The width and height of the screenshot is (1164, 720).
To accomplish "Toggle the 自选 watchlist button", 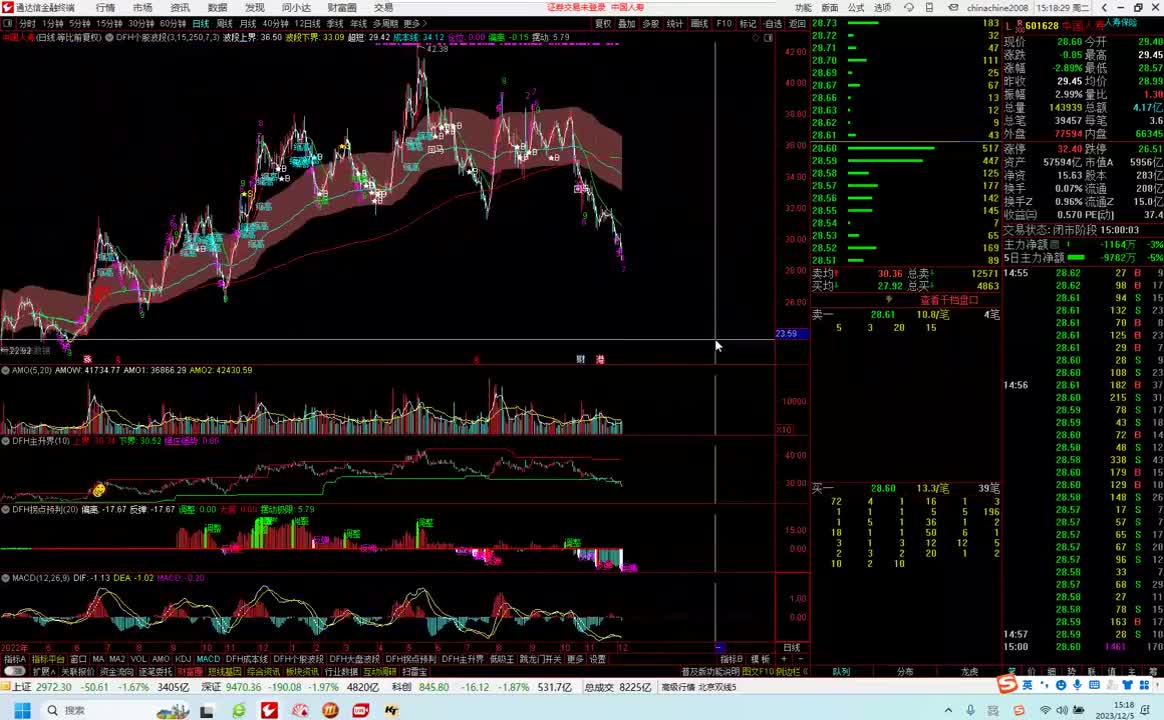I will 773,24.
